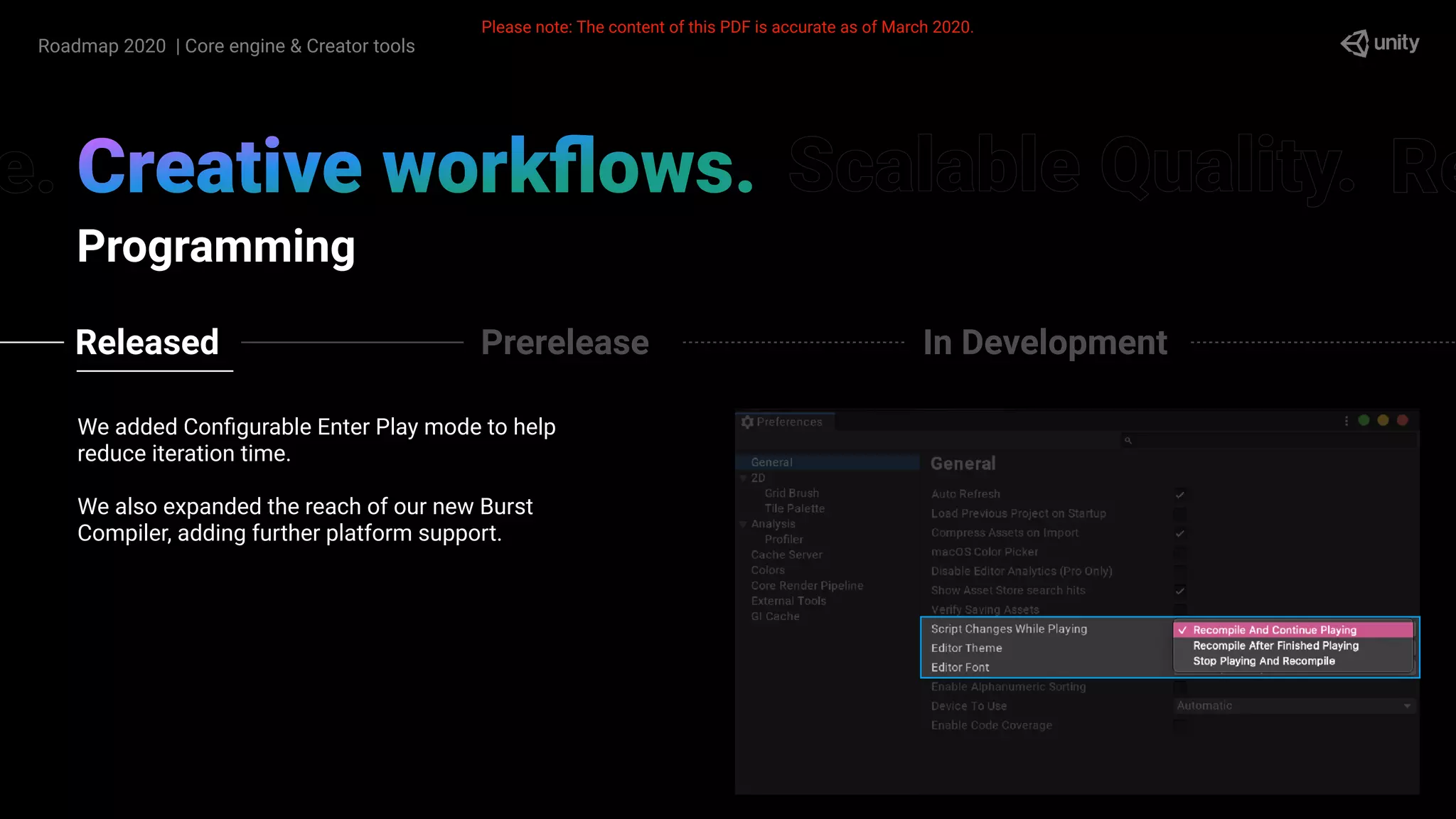Select Cache Server in the sidebar

coord(786,555)
